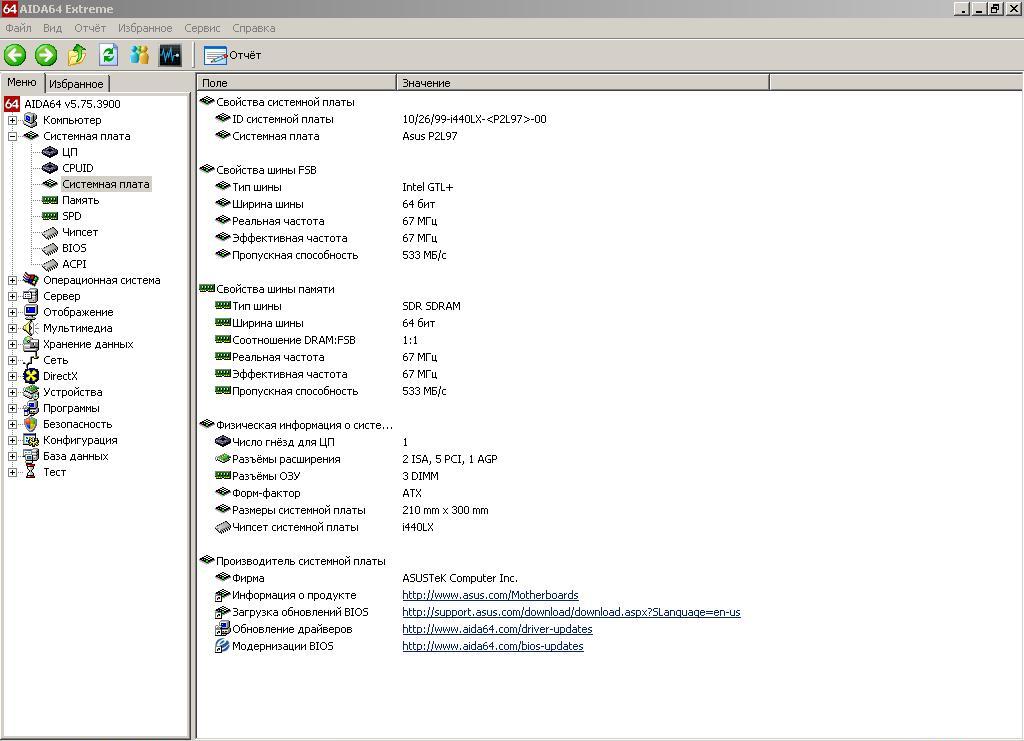
Task: Click the Тест hourglass icon
Action: 31,472
